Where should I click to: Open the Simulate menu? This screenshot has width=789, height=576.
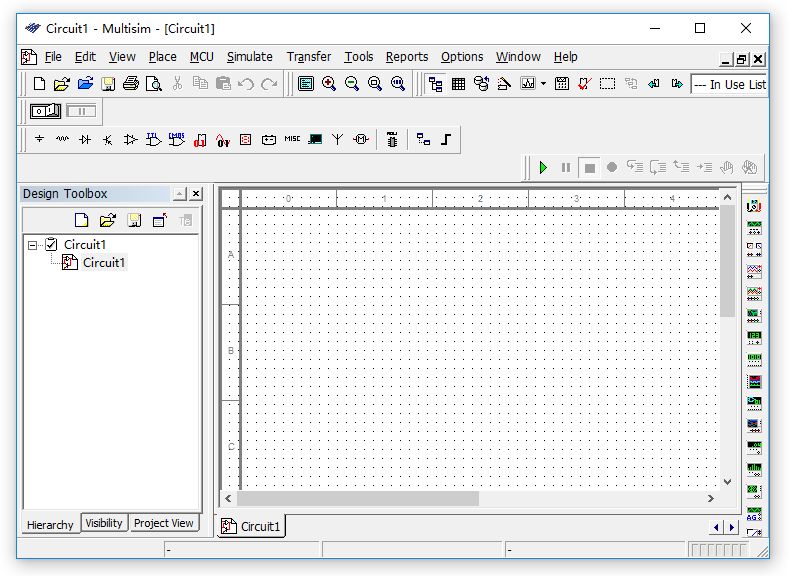click(250, 57)
